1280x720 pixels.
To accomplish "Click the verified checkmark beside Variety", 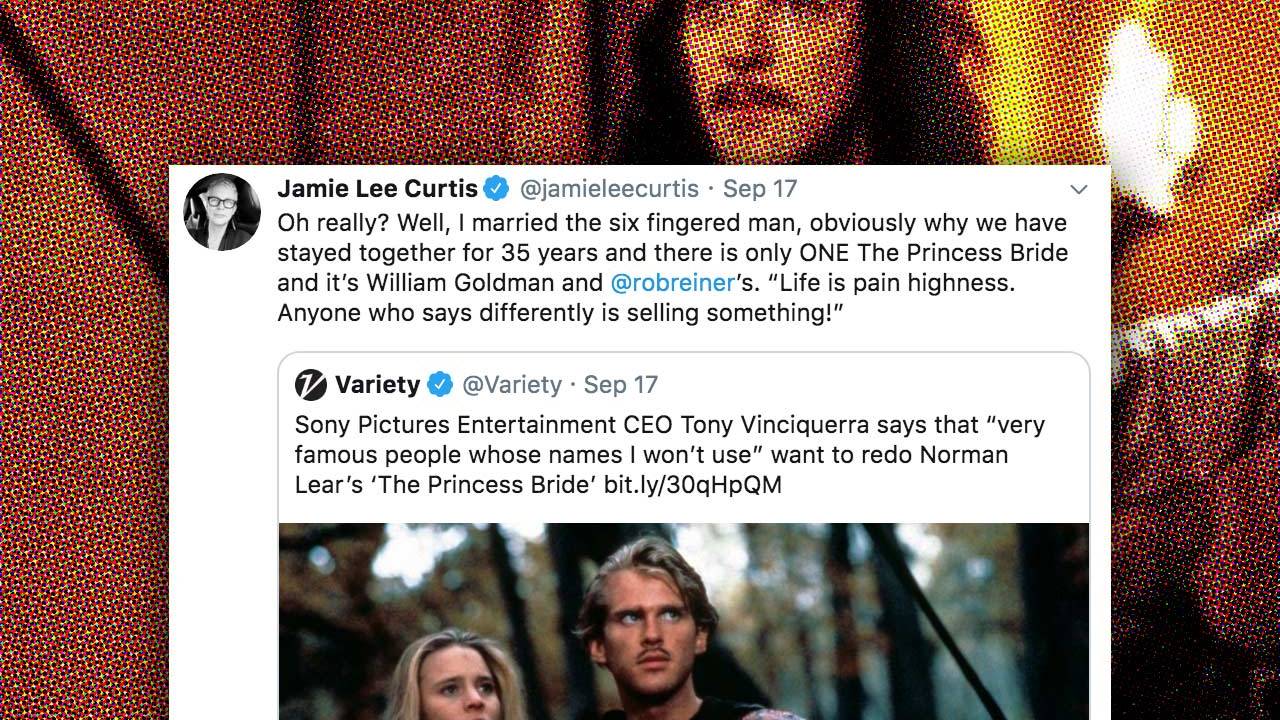I will tap(440, 384).
